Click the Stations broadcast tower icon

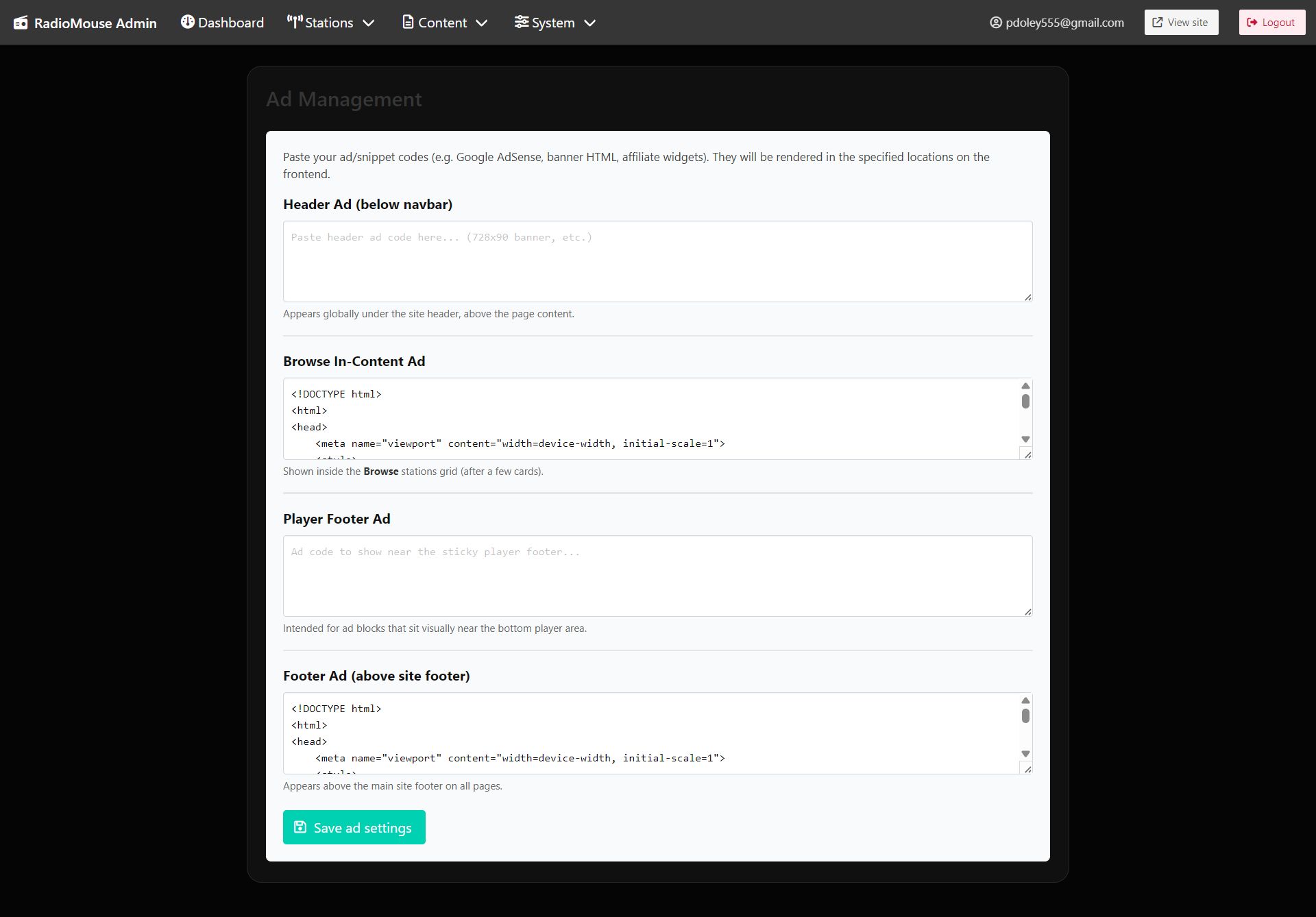295,22
